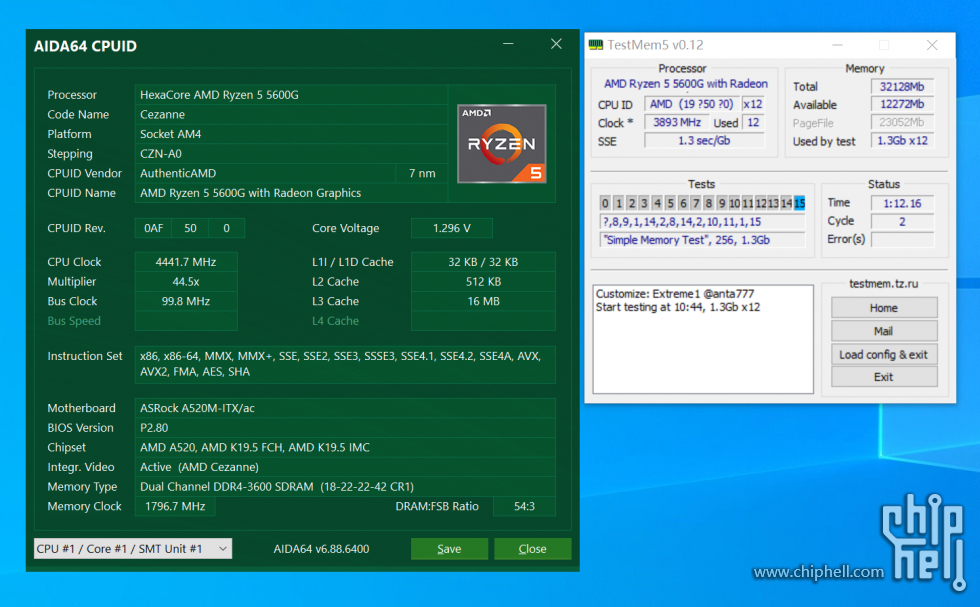Click the Code Name value Cezanne

291,114
